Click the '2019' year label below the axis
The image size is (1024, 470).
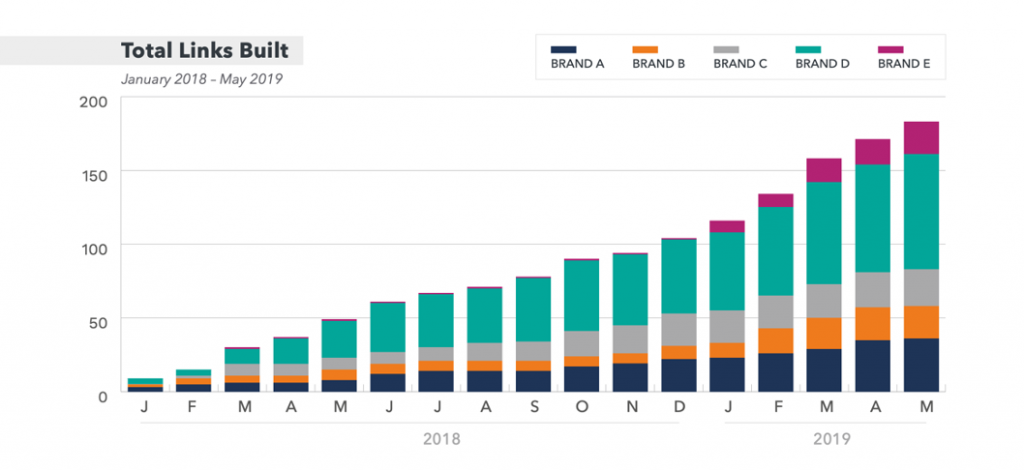coord(831,438)
